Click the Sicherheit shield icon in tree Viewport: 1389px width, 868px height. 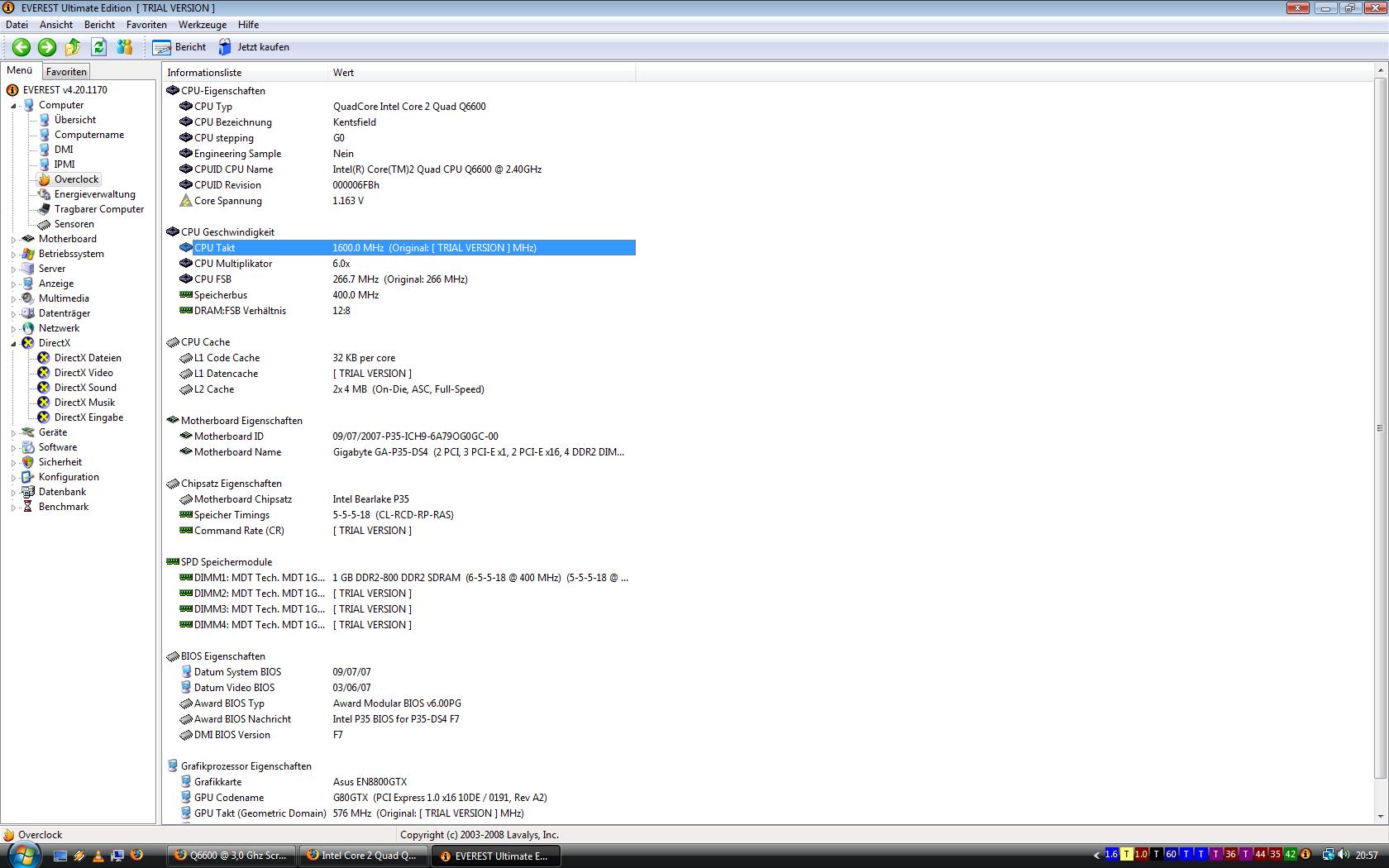28,462
